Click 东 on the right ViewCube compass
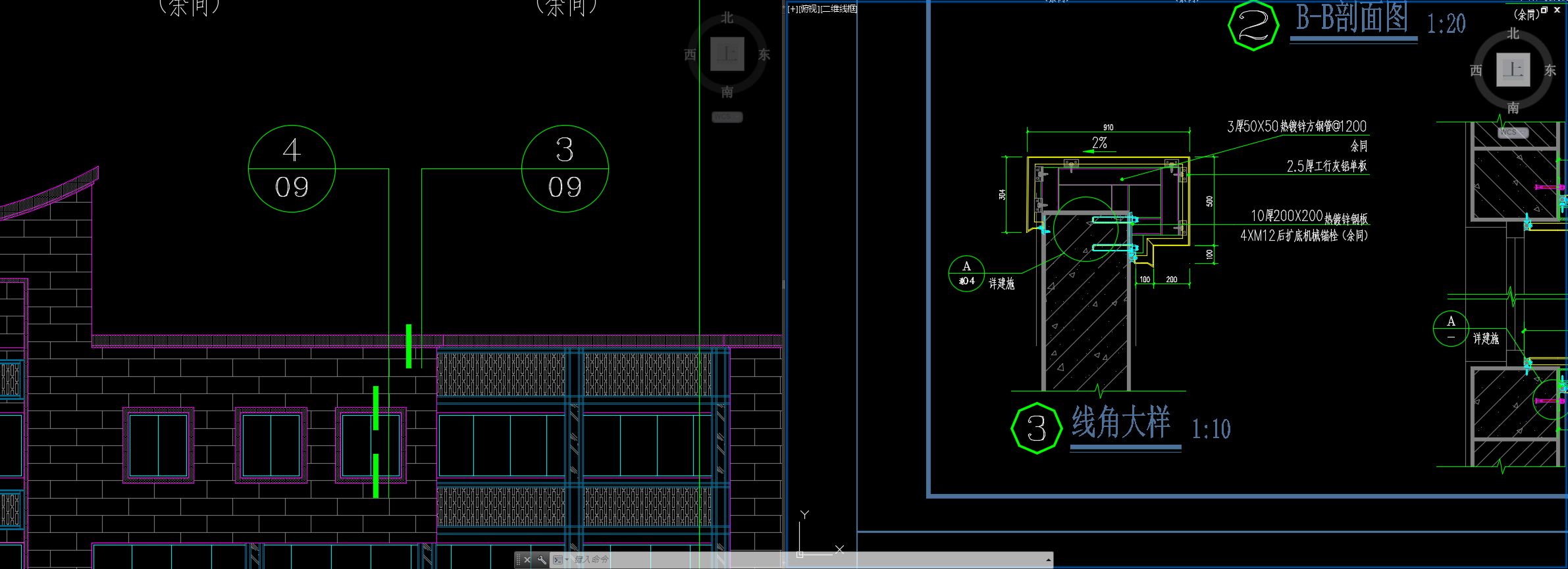The height and width of the screenshot is (569, 1568). [x=1550, y=70]
